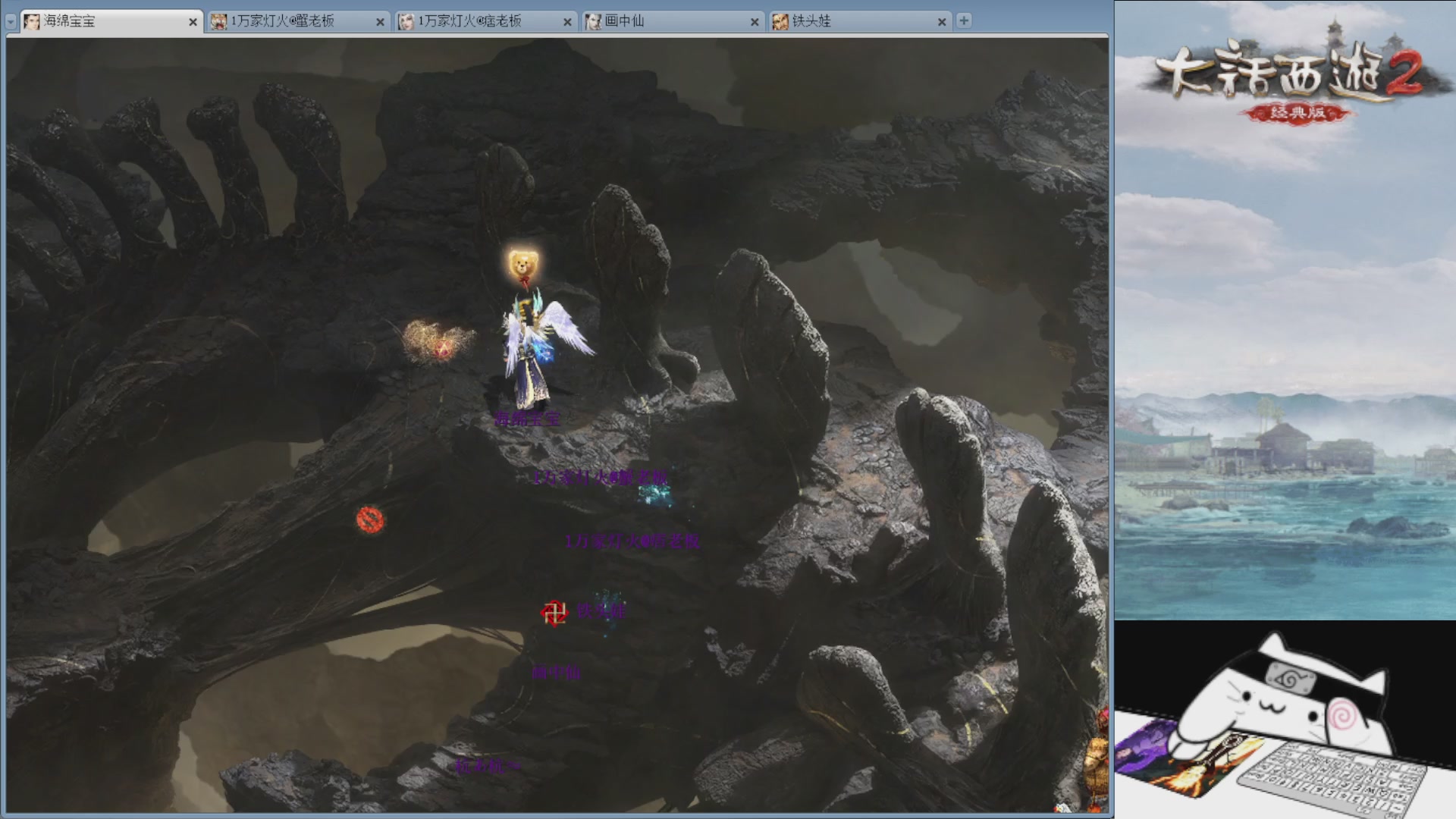The width and height of the screenshot is (1456, 819).
Task: Click the 海绵宝宝 player name label
Action: [x=527, y=419]
